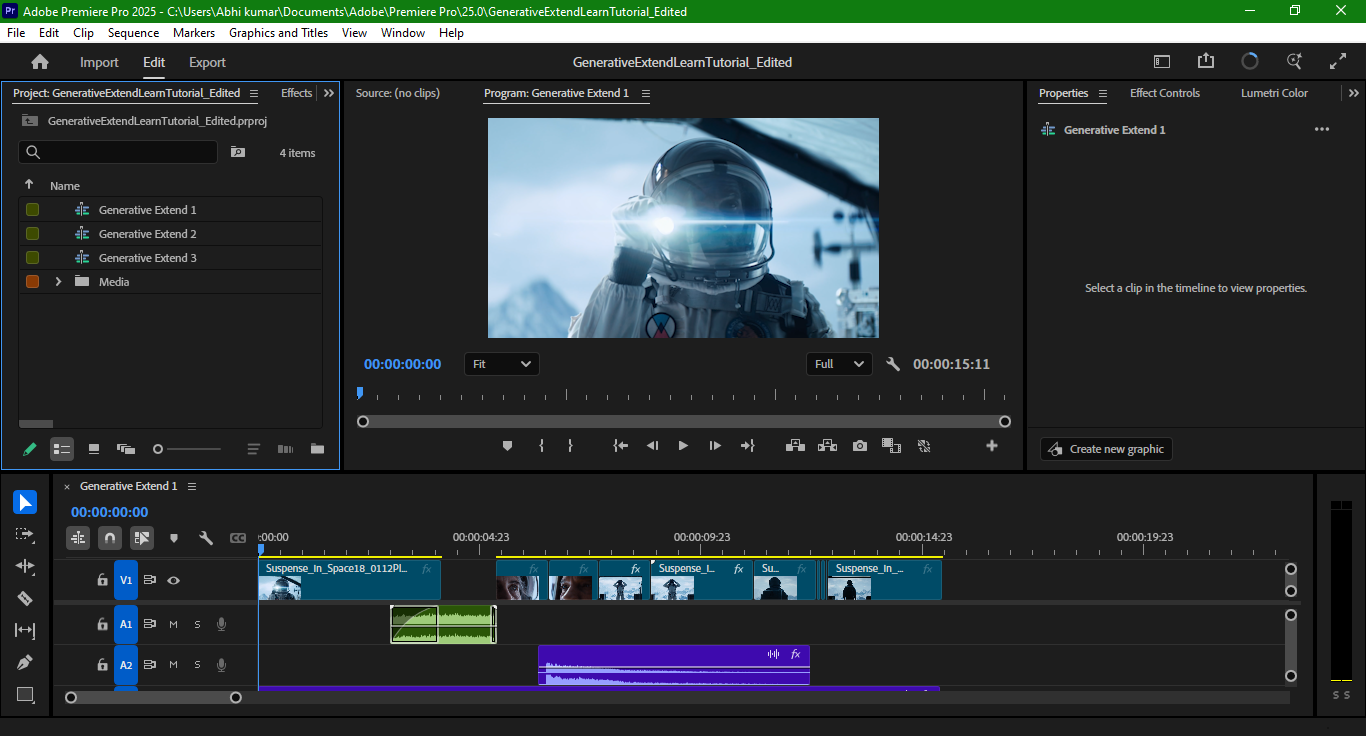Switch to Effect Controls tab

coord(1165,93)
